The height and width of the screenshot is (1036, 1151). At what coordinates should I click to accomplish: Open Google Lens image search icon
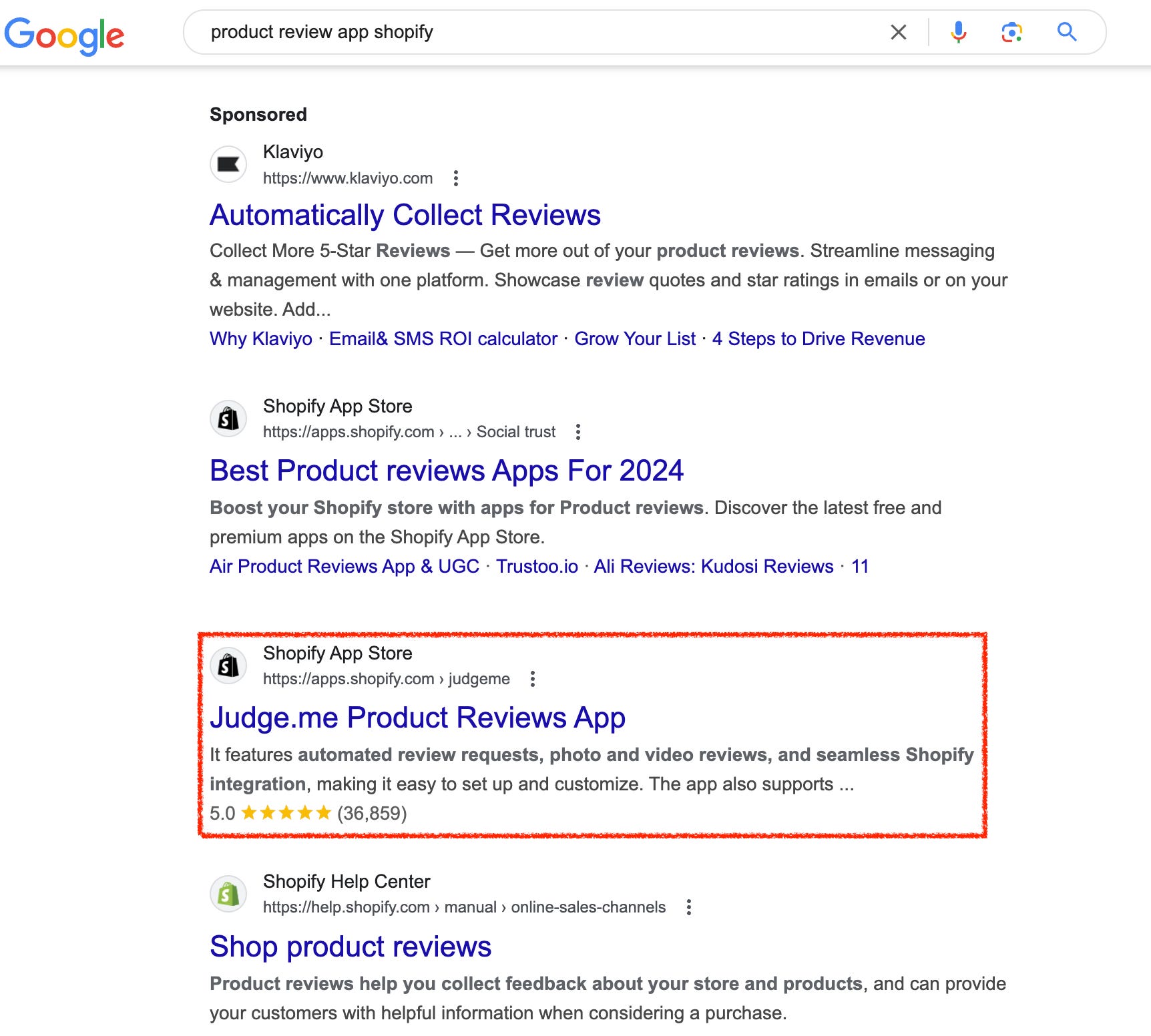(1012, 32)
